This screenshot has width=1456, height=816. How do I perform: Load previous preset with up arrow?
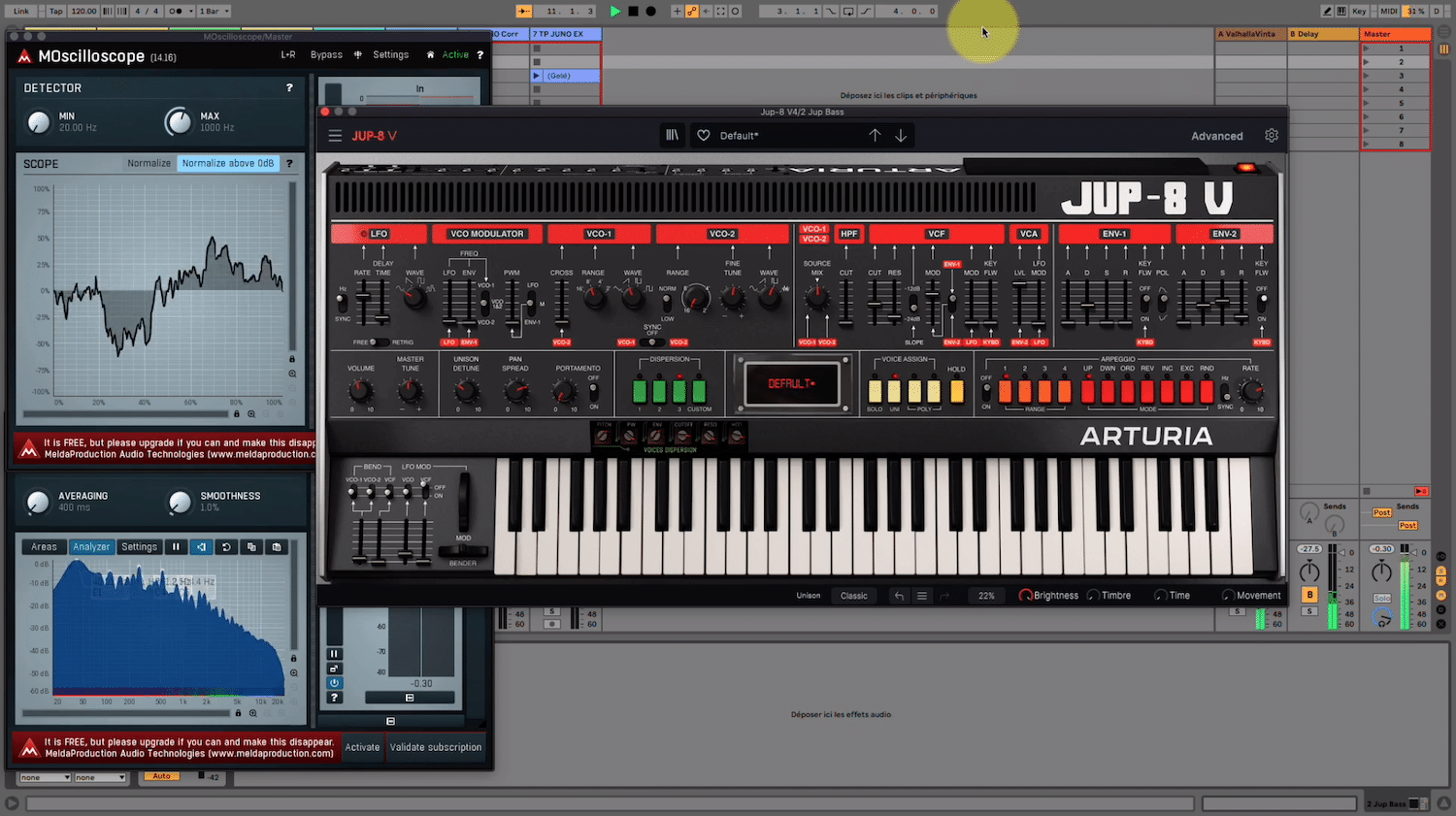point(875,136)
